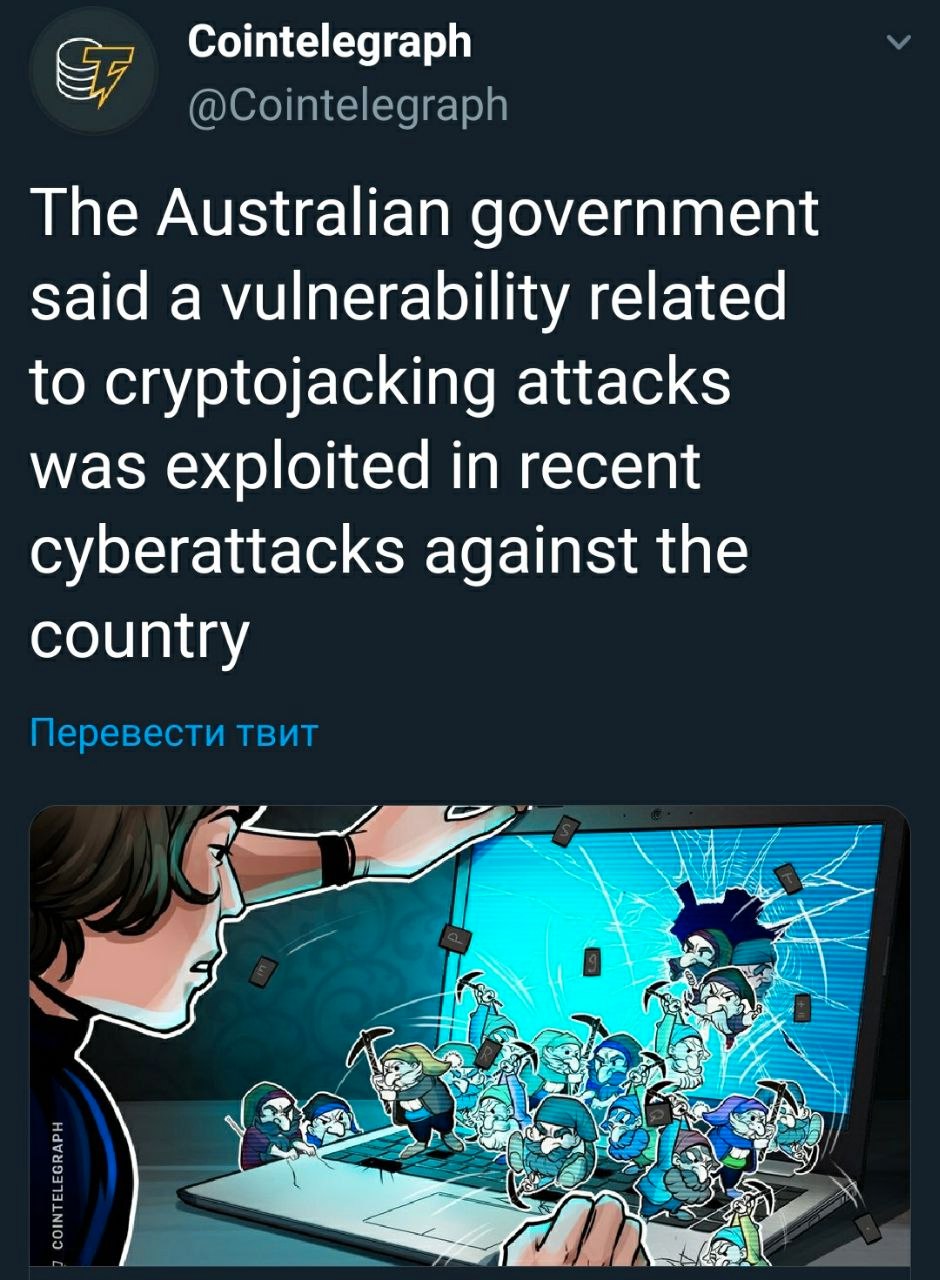The width and height of the screenshot is (940, 1280).
Task: Open the Cointelegraph display name
Action: tap(329, 41)
